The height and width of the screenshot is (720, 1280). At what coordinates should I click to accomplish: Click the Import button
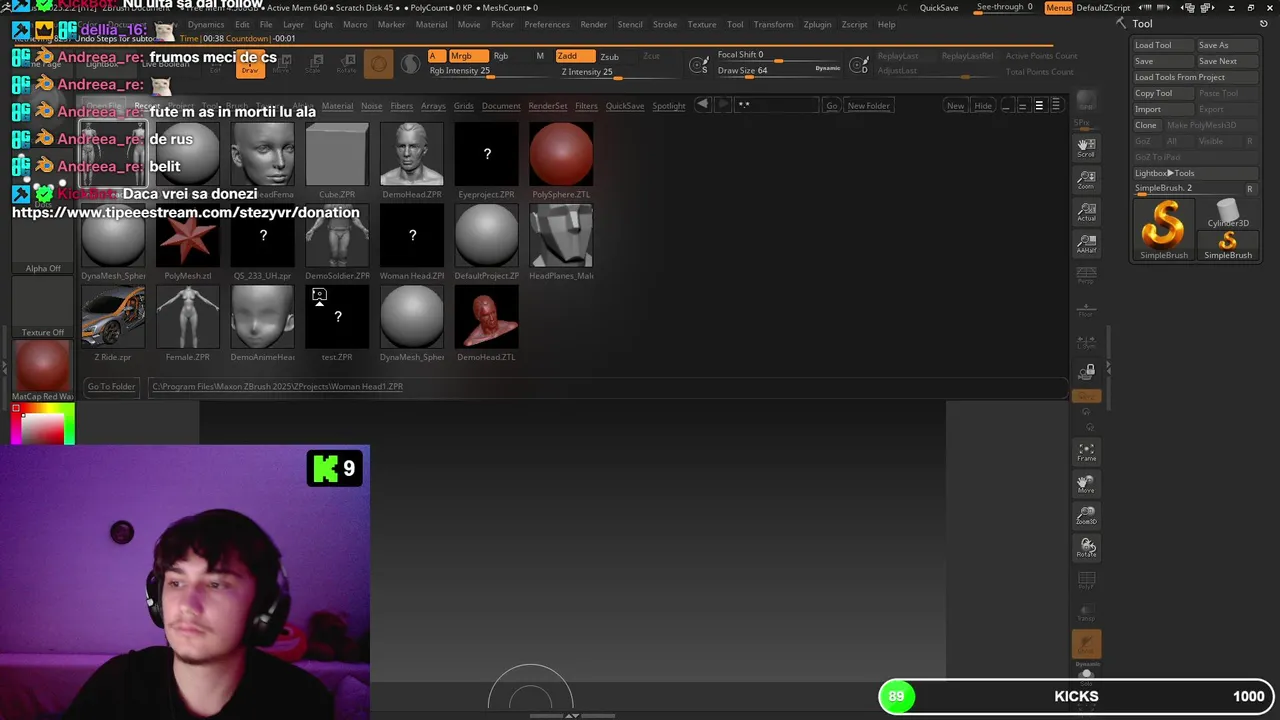coord(1163,109)
